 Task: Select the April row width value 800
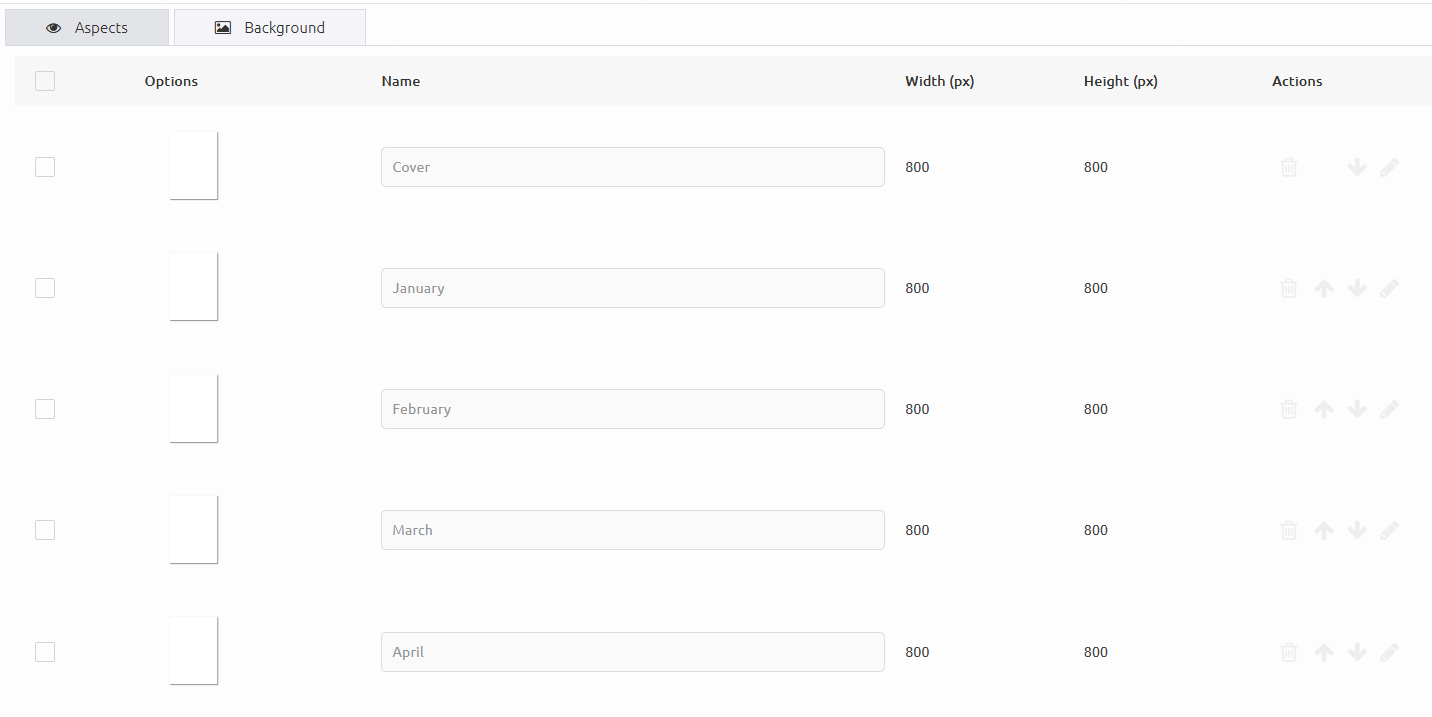coord(917,652)
